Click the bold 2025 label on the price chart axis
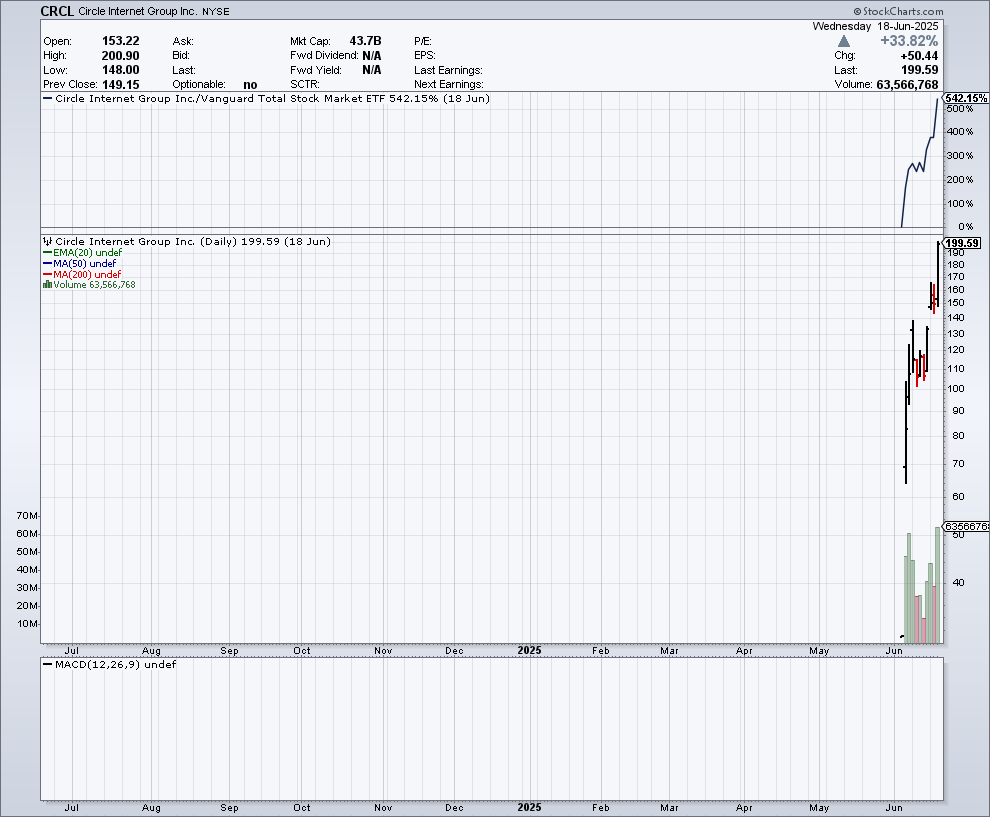Screen dimensions: 990x817 point(529,650)
